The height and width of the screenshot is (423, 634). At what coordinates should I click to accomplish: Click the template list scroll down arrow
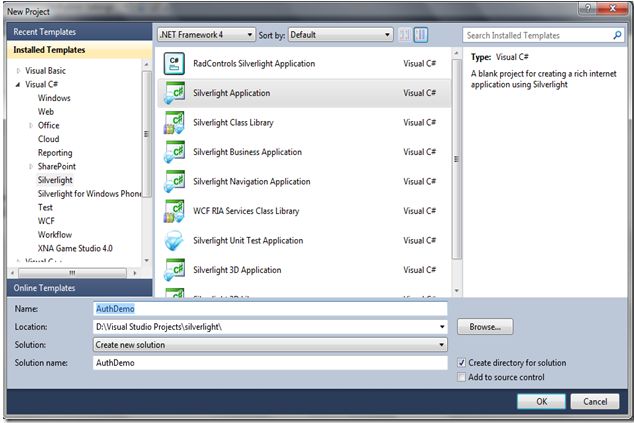point(456,291)
